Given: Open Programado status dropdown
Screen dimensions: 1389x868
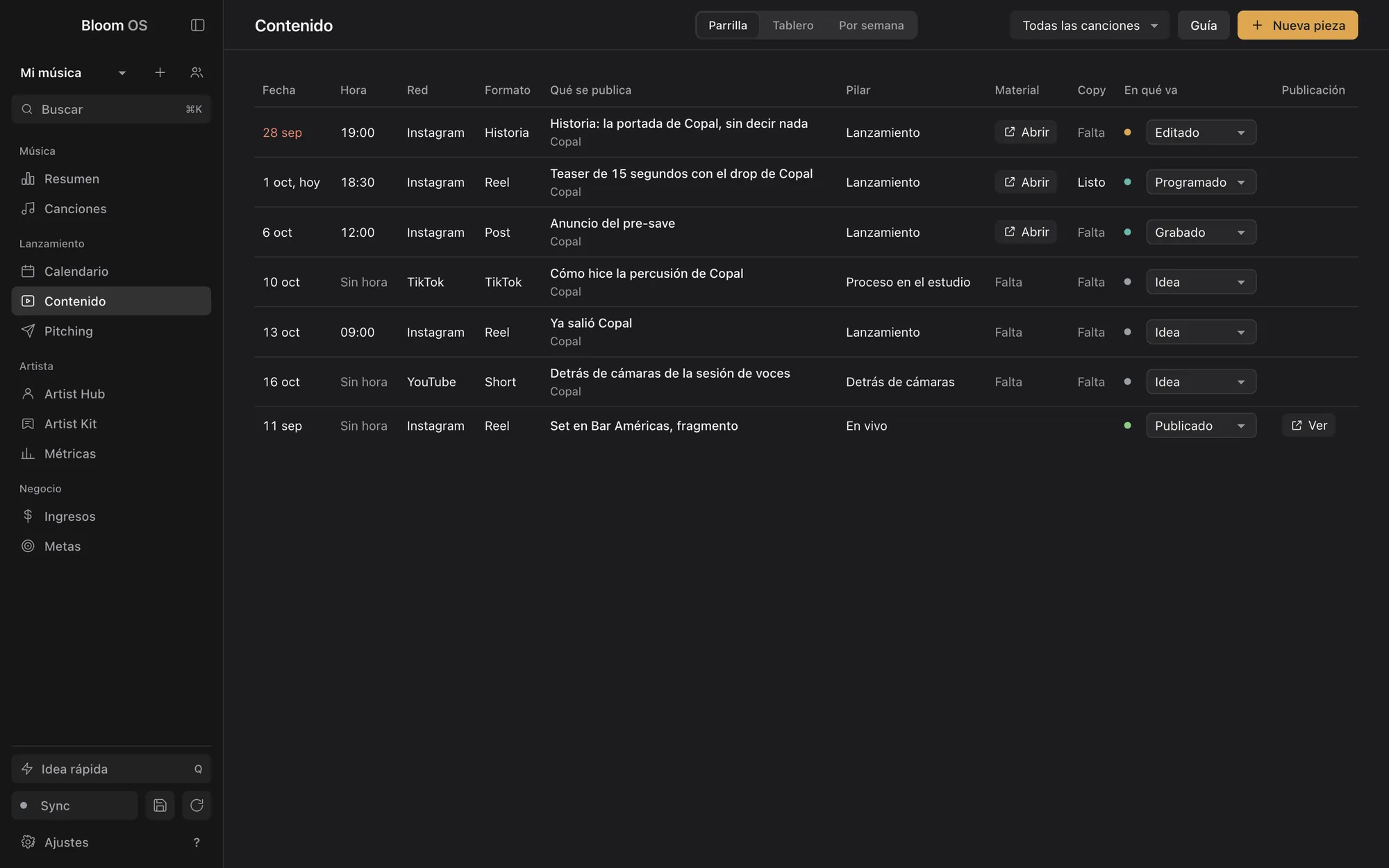Looking at the screenshot, I should 1201,182.
